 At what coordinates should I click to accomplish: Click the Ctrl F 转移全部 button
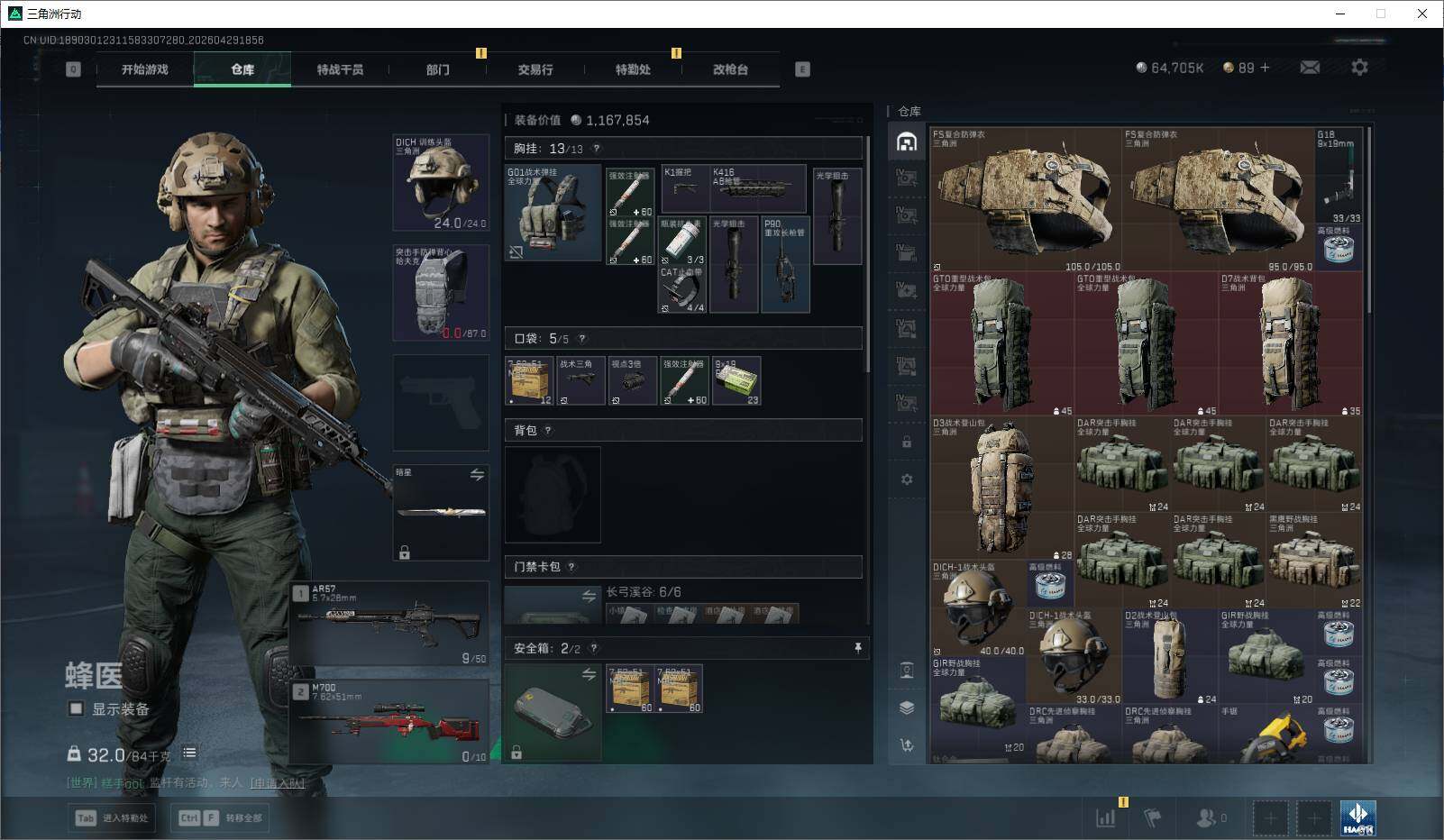[x=220, y=818]
